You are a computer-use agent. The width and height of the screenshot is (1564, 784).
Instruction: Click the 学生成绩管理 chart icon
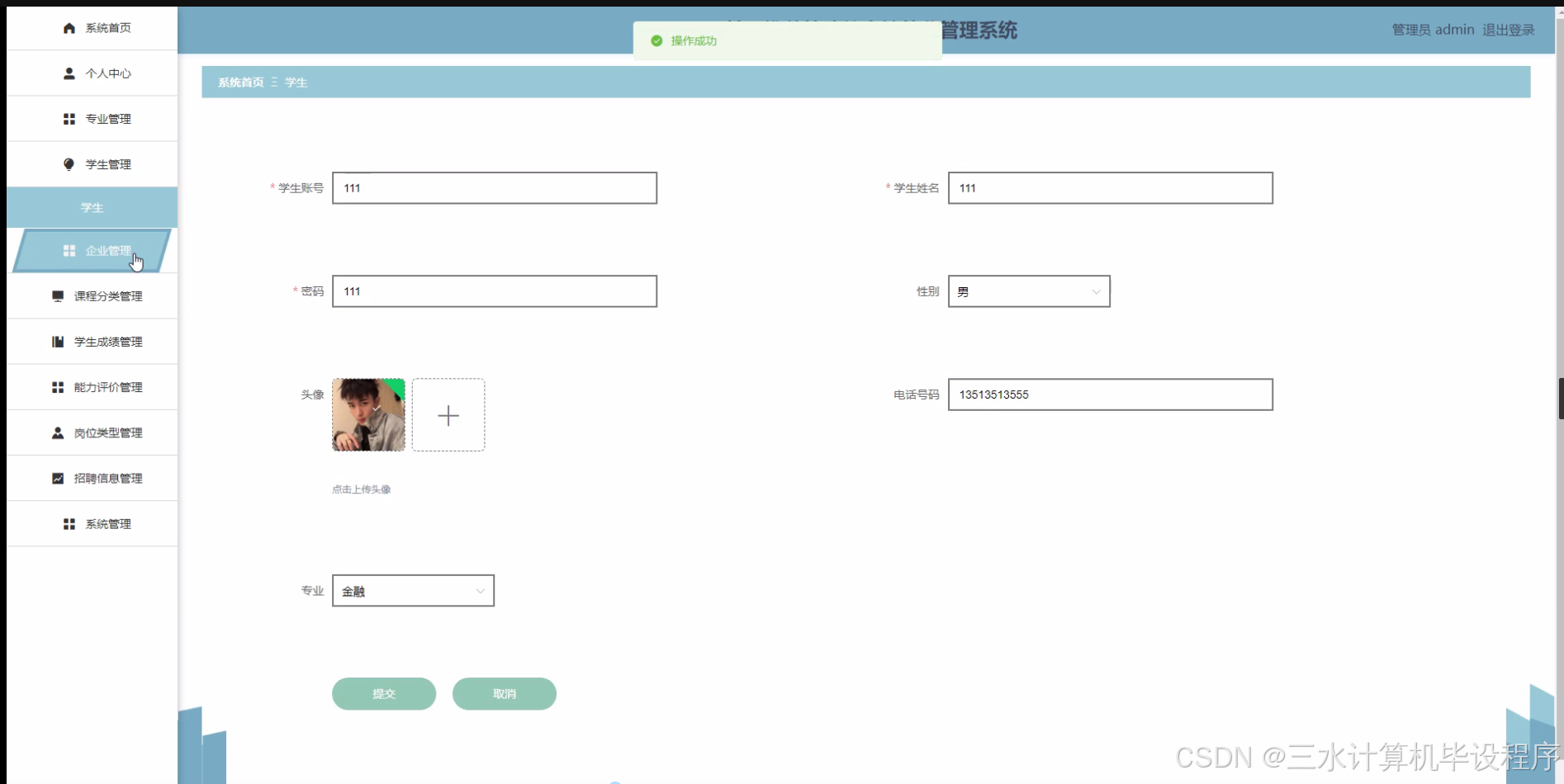[x=57, y=341]
